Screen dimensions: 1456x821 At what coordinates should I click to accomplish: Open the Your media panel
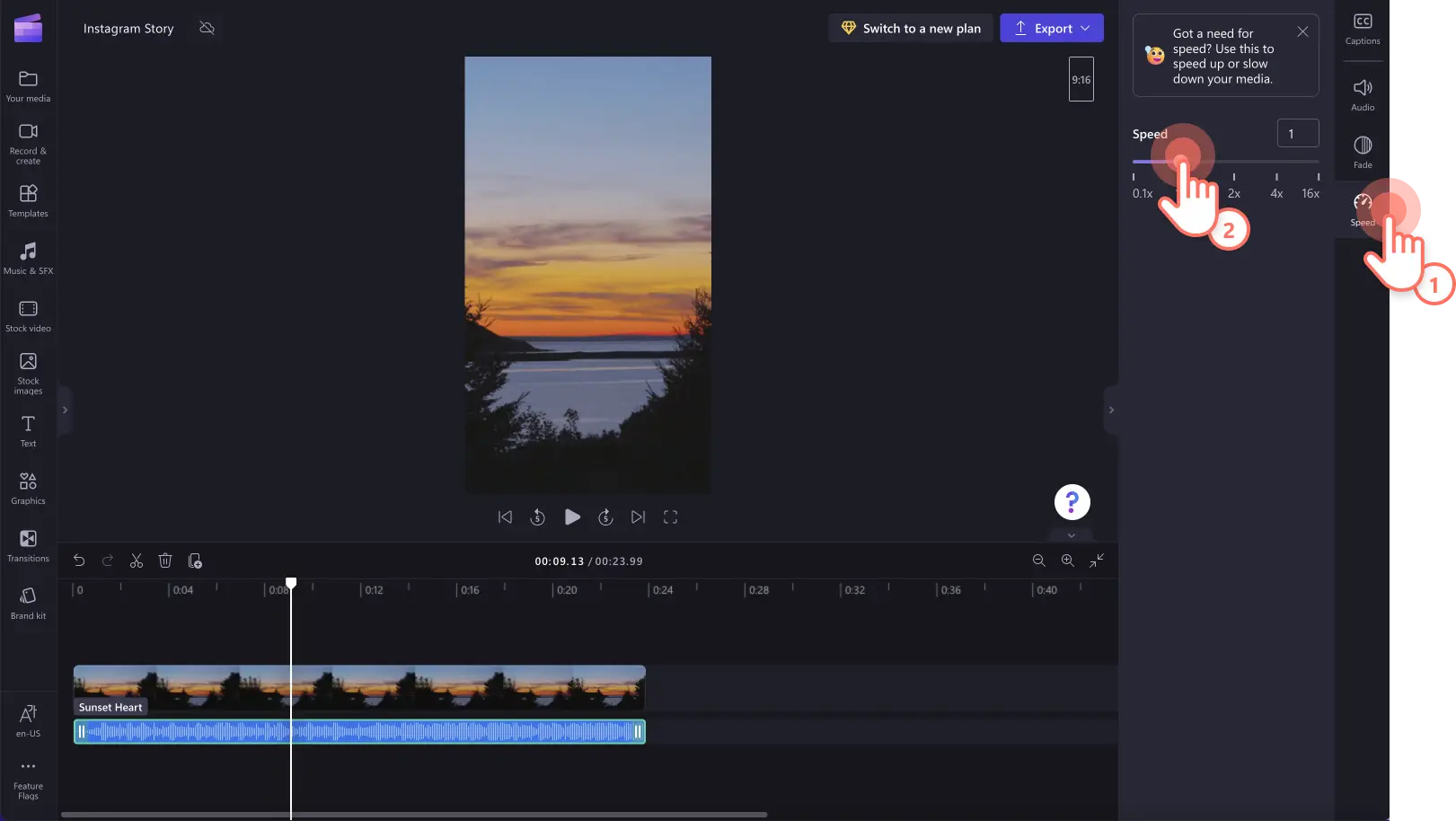point(28,86)
